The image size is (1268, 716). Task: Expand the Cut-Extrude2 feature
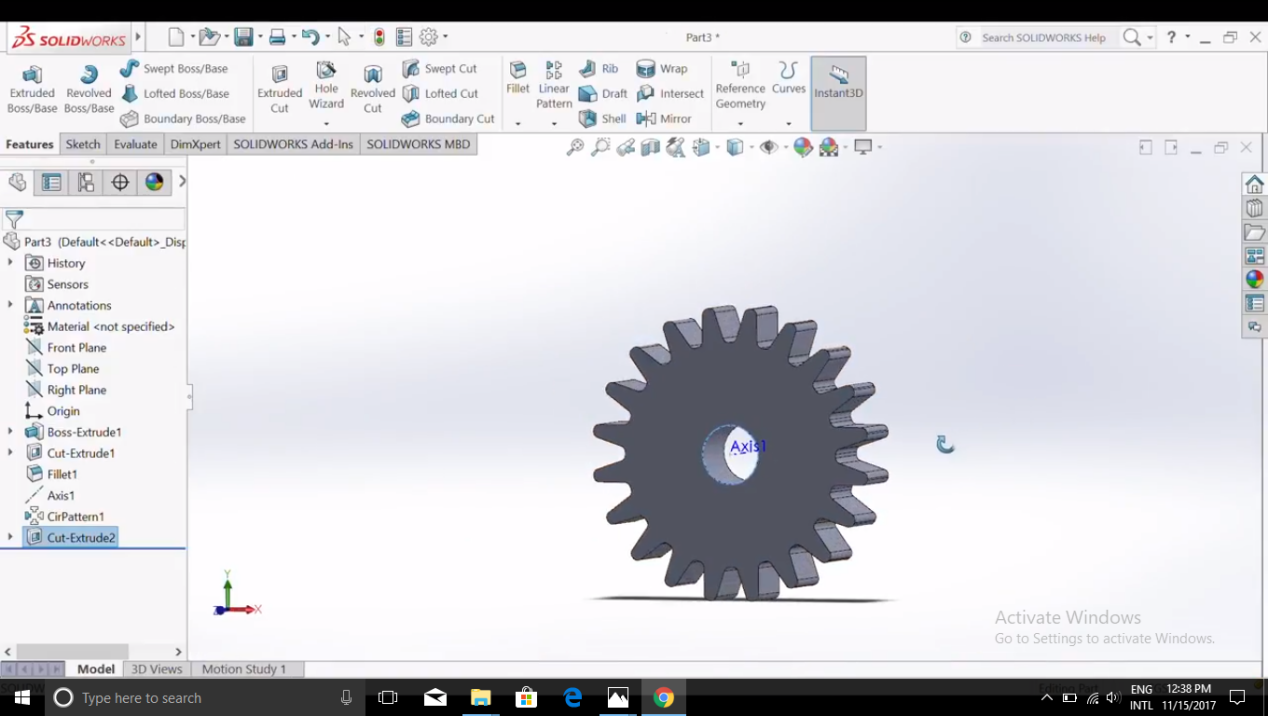[x=10, y=537]
